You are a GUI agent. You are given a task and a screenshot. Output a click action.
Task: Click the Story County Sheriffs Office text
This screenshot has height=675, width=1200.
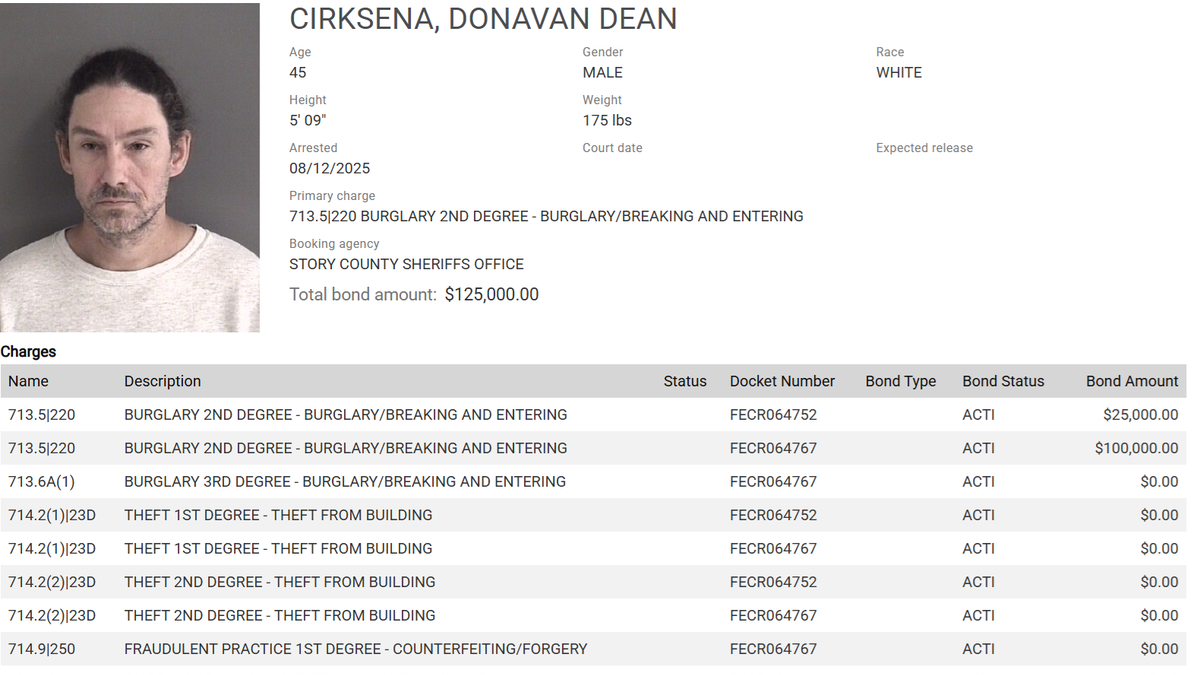406,265
